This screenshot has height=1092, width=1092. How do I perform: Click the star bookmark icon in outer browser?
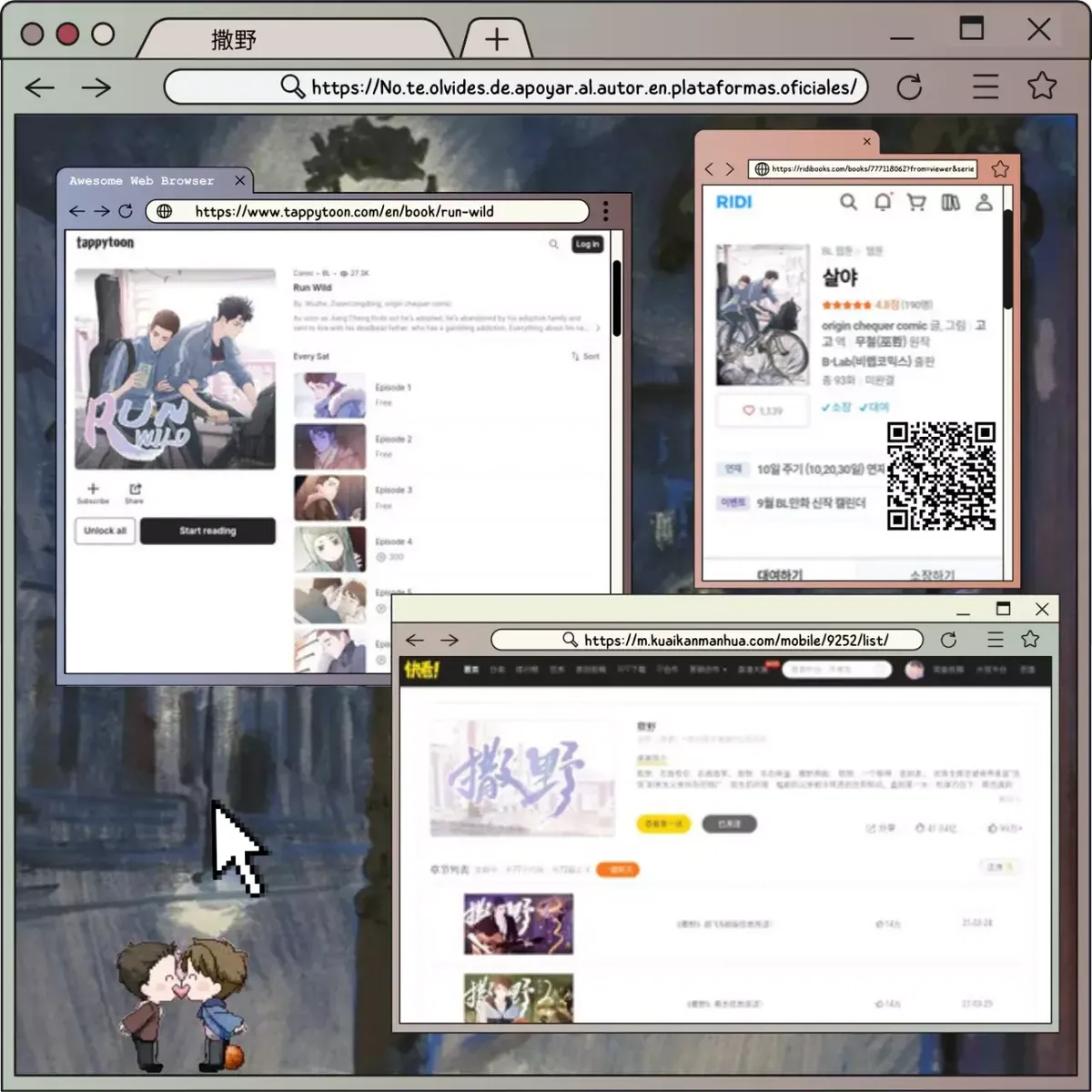[1042, 86]
